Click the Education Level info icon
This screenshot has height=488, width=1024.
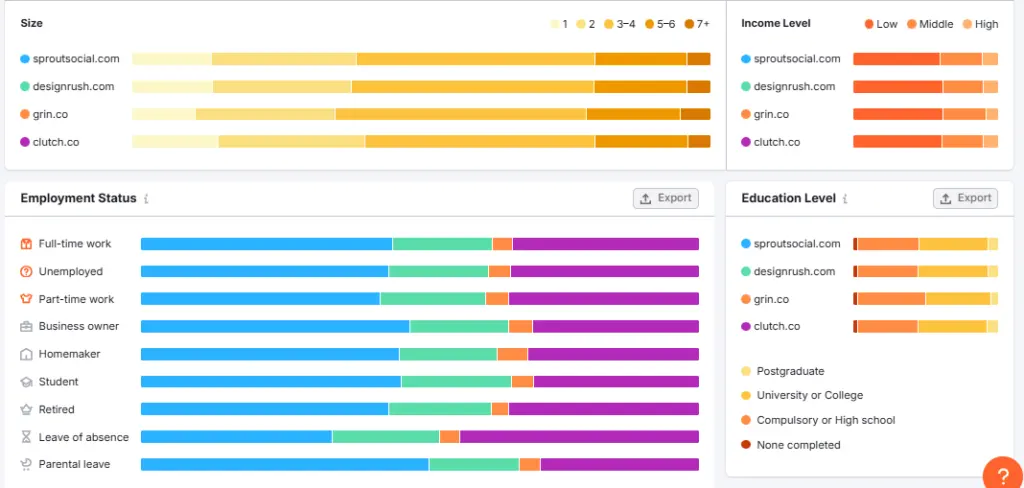[846, 199]
